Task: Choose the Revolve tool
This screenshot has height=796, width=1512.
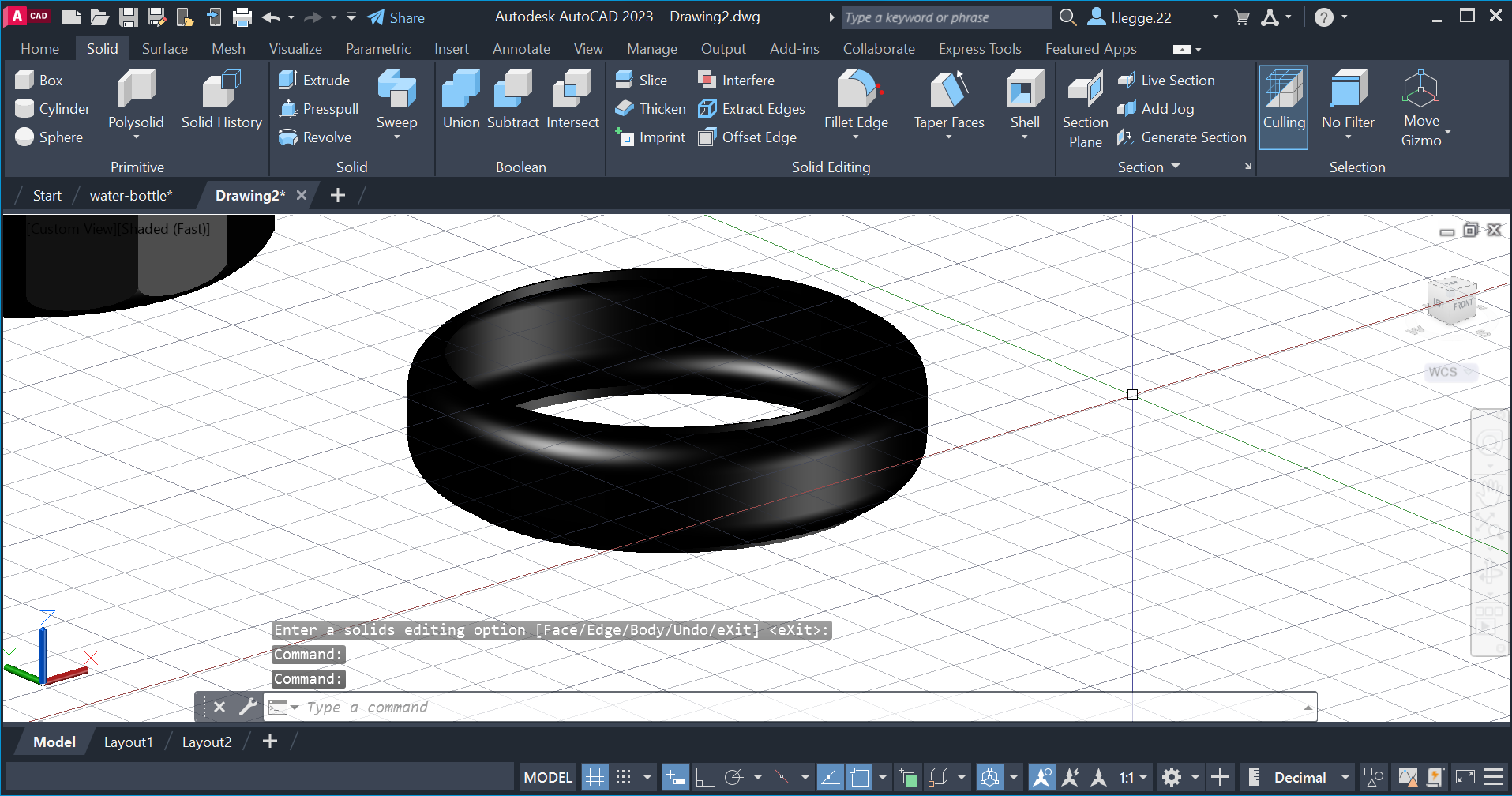Action: pos(315,137)
